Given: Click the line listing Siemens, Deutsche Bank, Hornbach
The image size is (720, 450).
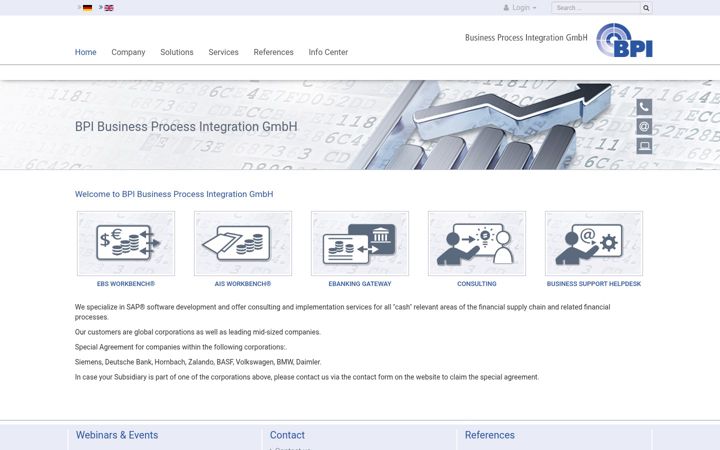Looking at the screenshot, I should [198, 362].
